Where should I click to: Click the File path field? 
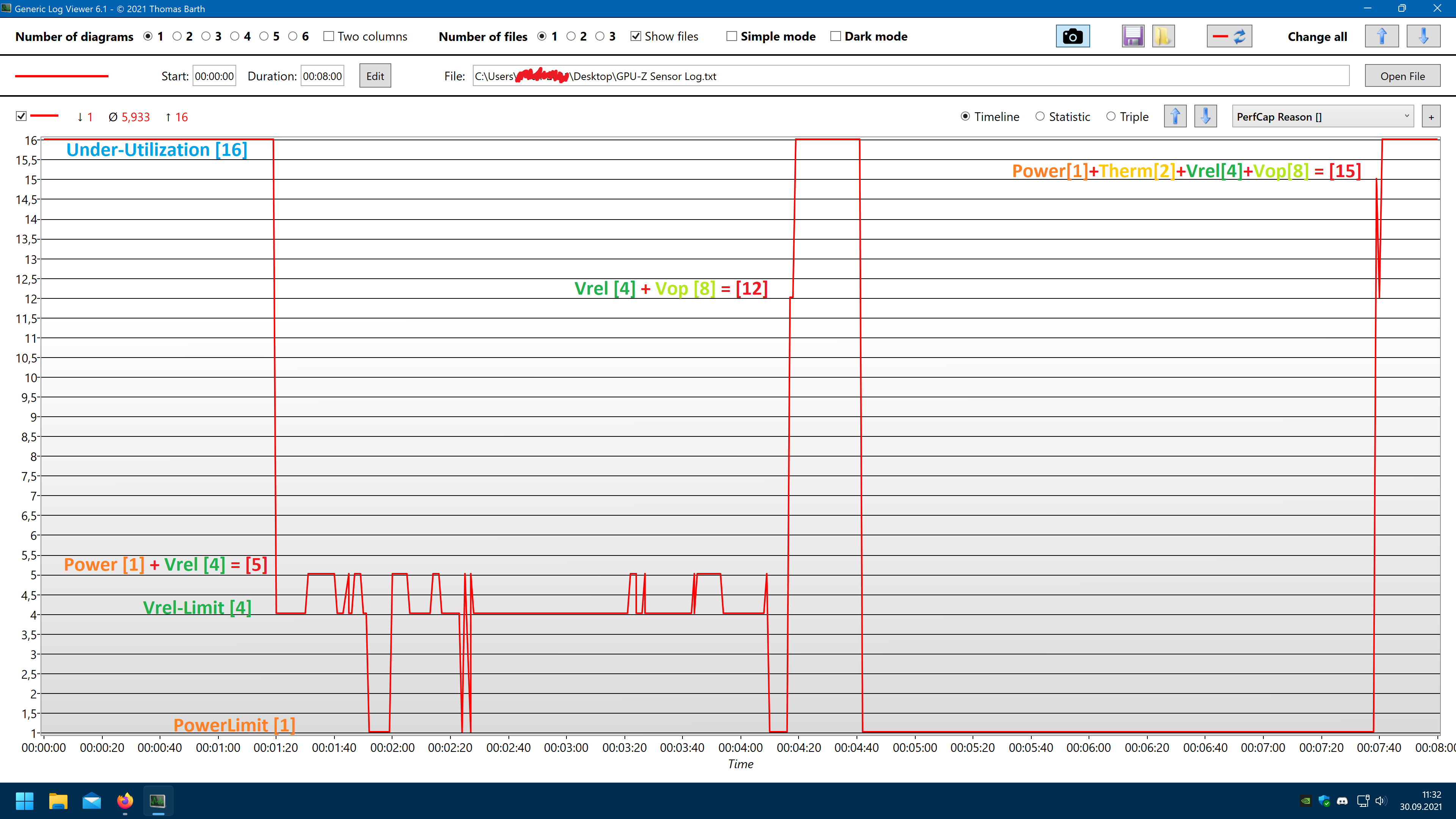(910, 76)
